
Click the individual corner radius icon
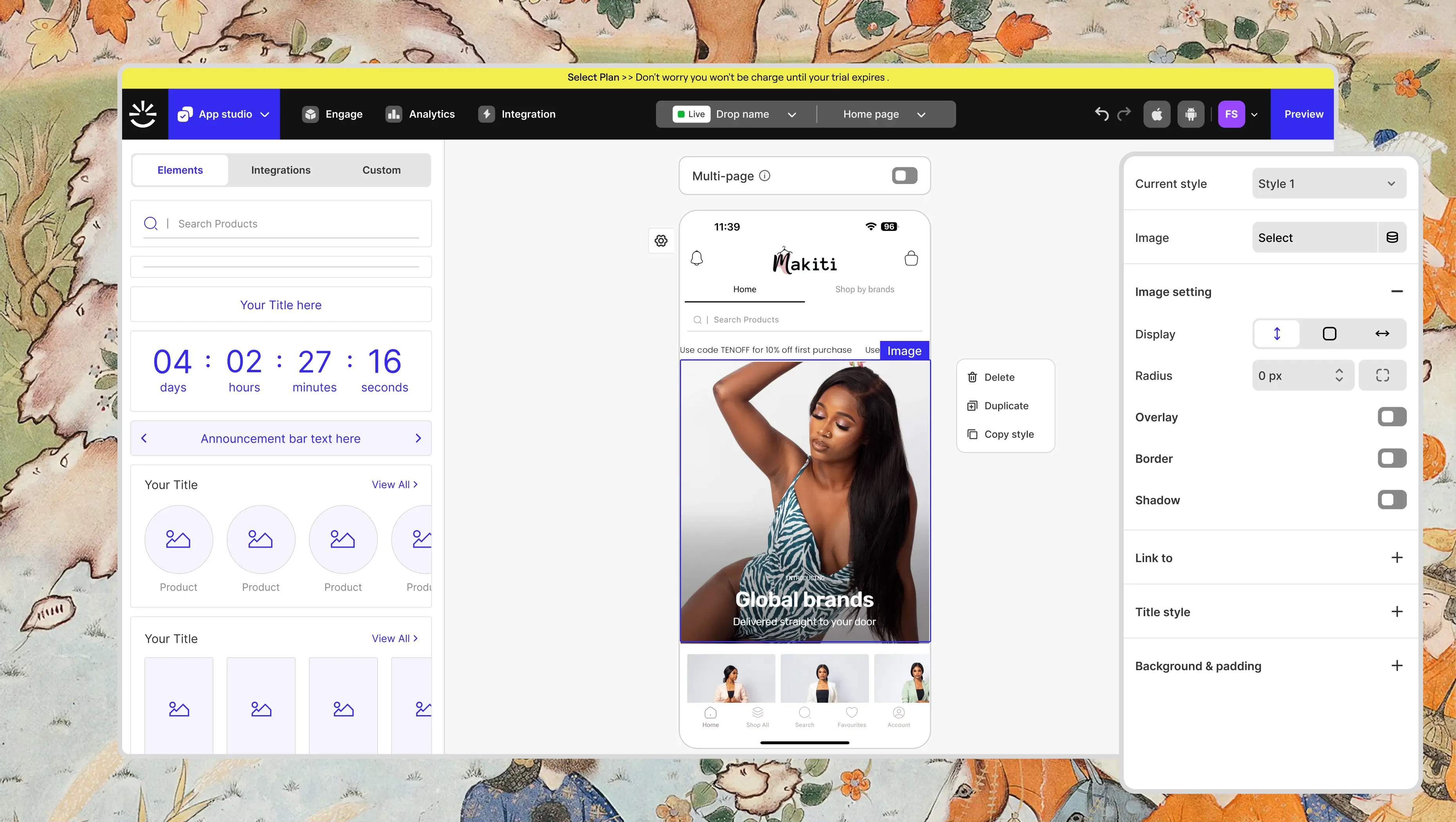pos(1382,375)
